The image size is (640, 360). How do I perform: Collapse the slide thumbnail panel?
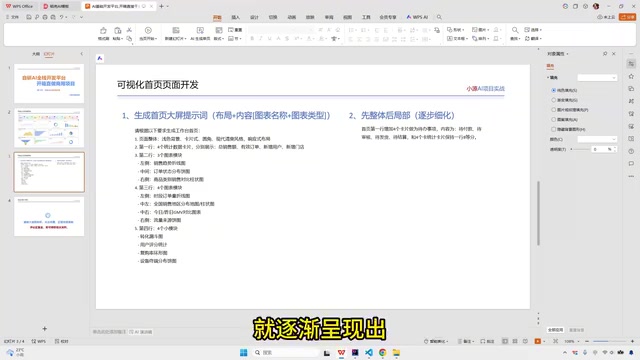click(x=81, y=53)
